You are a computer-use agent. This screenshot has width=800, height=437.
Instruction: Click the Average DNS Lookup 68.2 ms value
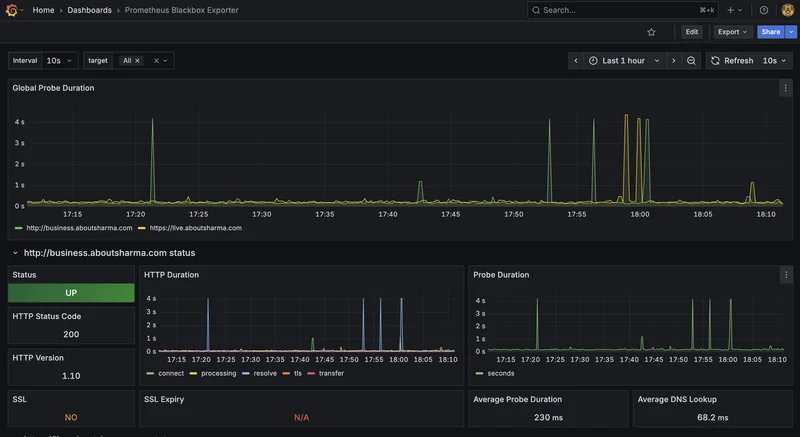point(712,417)
